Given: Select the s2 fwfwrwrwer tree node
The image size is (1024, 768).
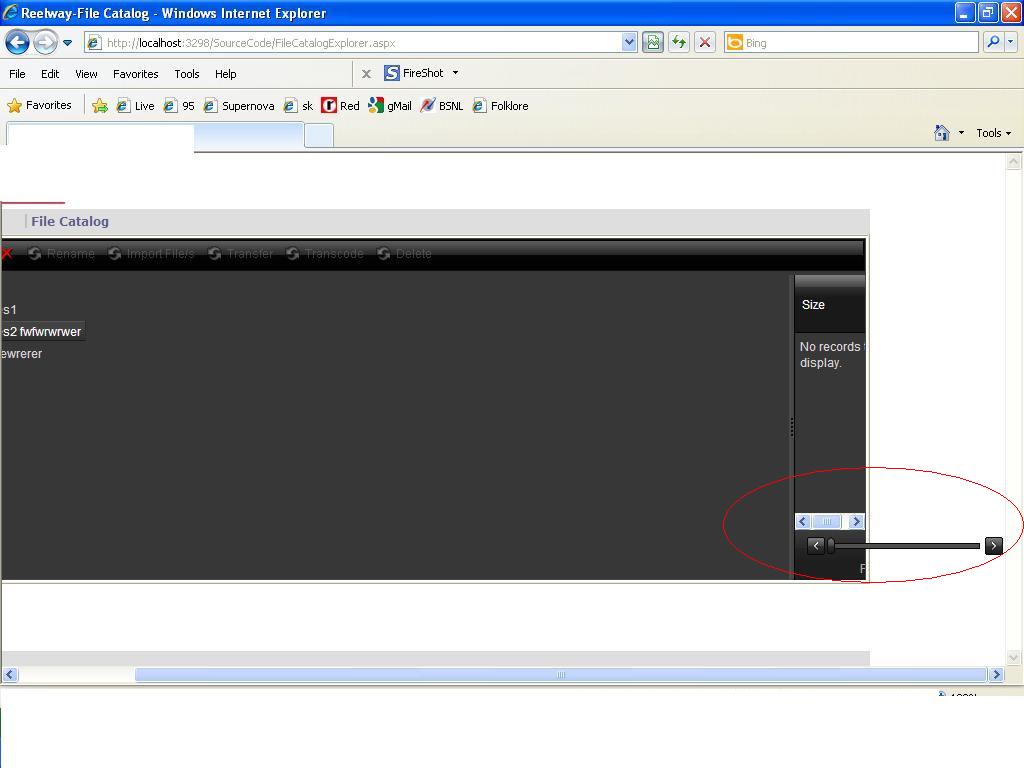Looking at the screenshot, I should pos(42,332).
